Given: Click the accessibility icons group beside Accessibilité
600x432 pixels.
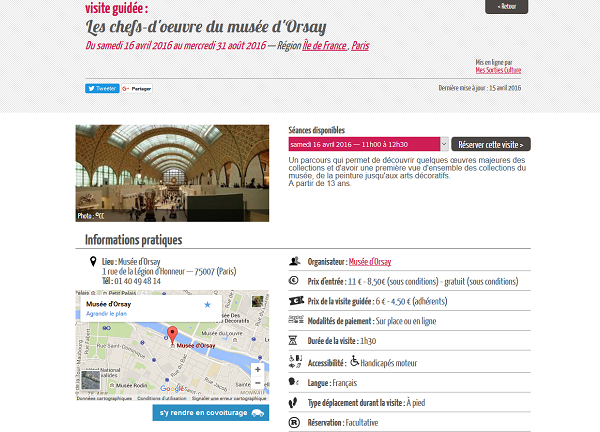Looking at the screenshot, I should click(295, 362).
